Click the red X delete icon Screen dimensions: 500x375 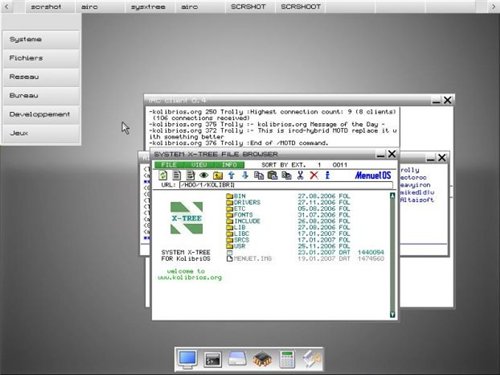coord(314,175)
